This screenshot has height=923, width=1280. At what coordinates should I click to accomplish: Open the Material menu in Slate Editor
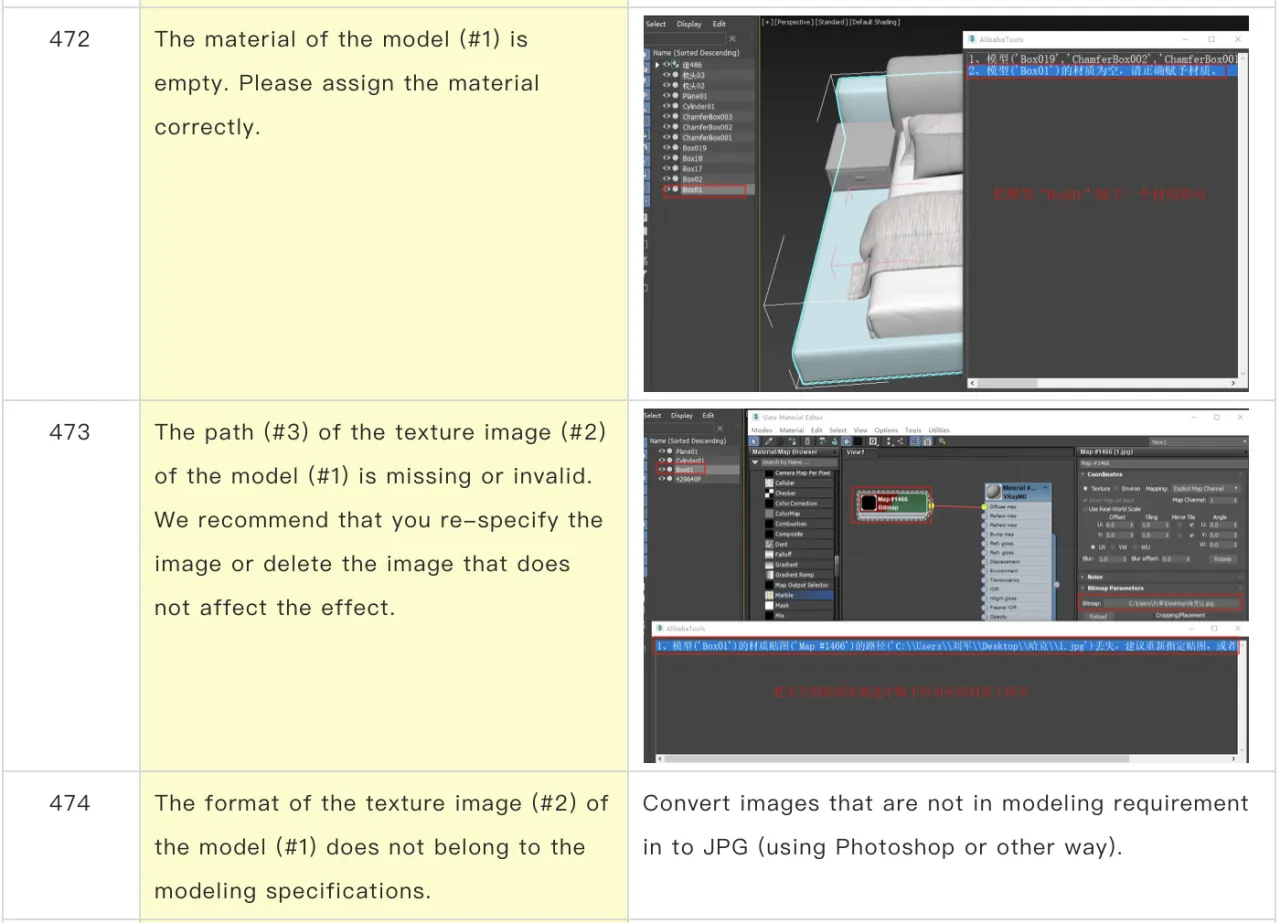click(x=791, y=430)
